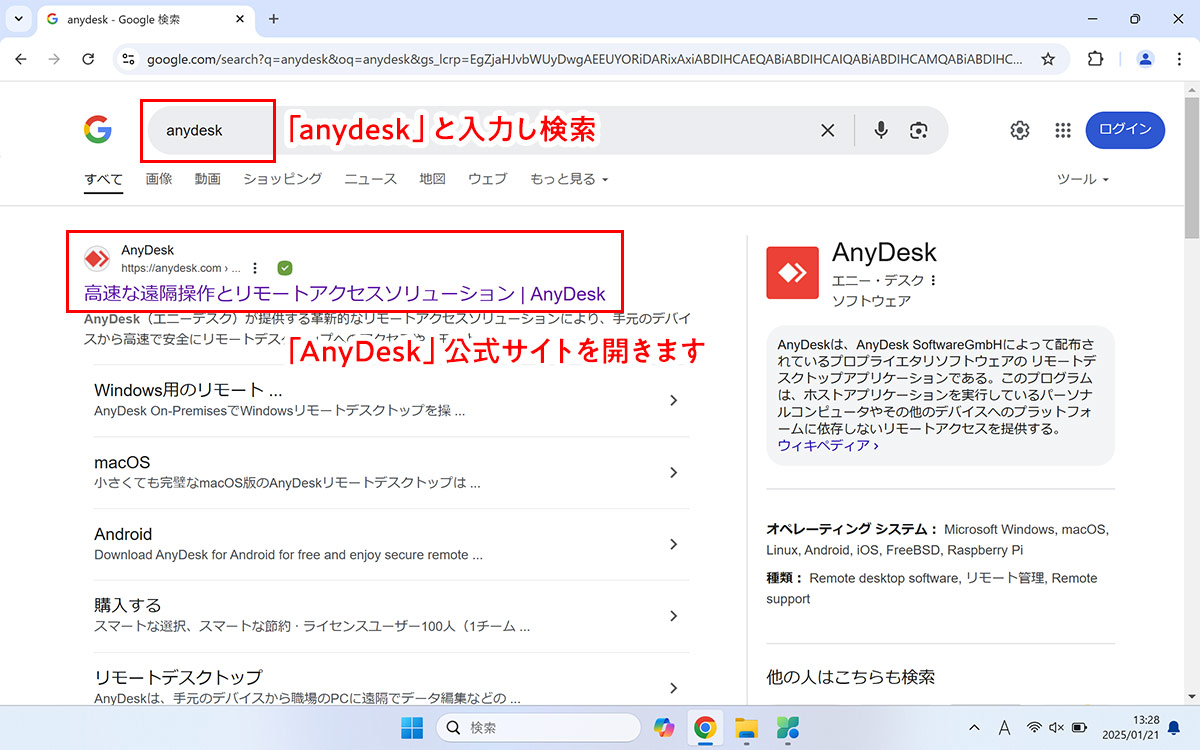
Task: Click the green shield badge beside result
Action: pyautogui.click(x=285, y=268)
